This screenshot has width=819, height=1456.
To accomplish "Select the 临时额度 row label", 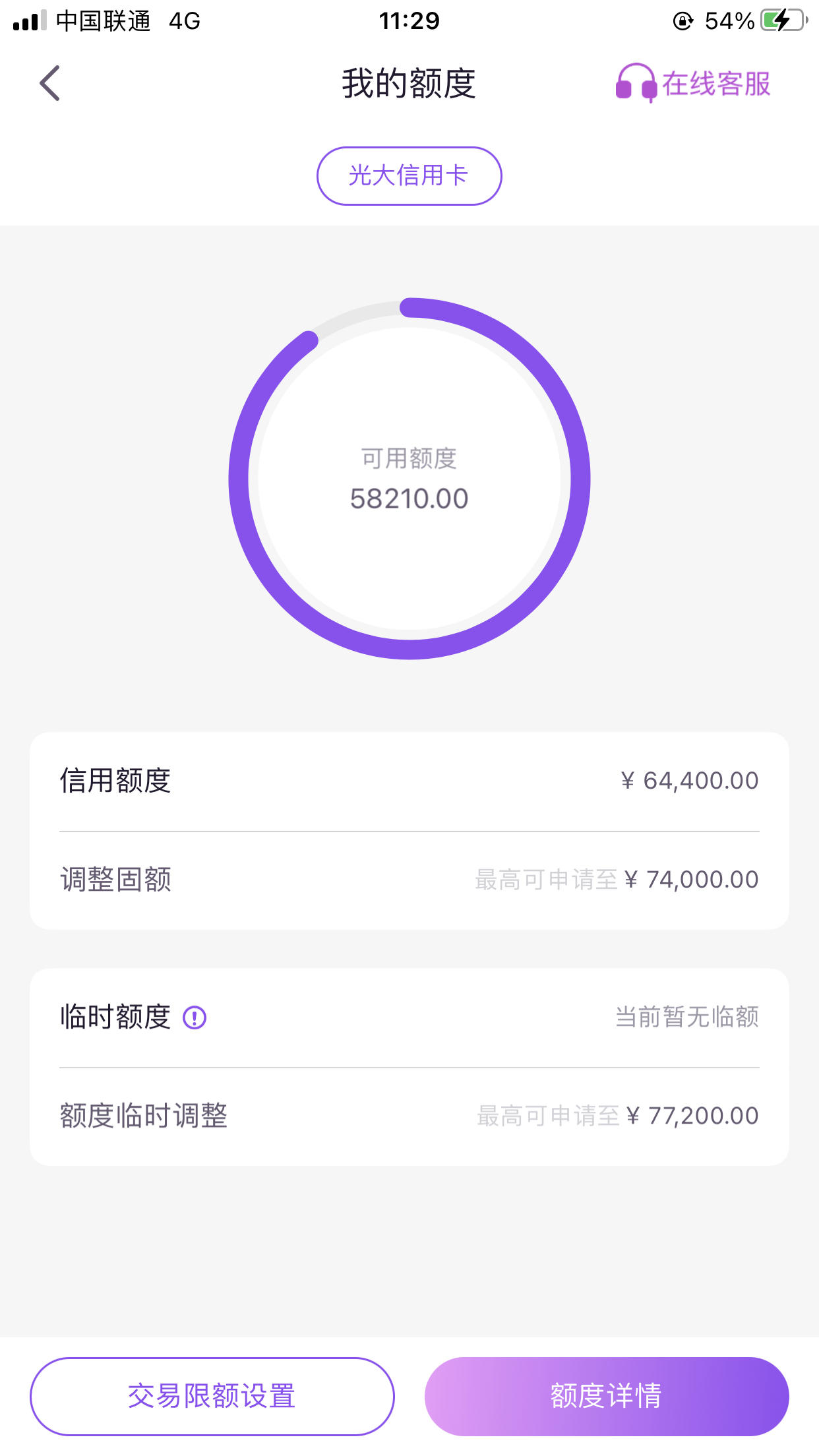I will [x=115, y=1017].
